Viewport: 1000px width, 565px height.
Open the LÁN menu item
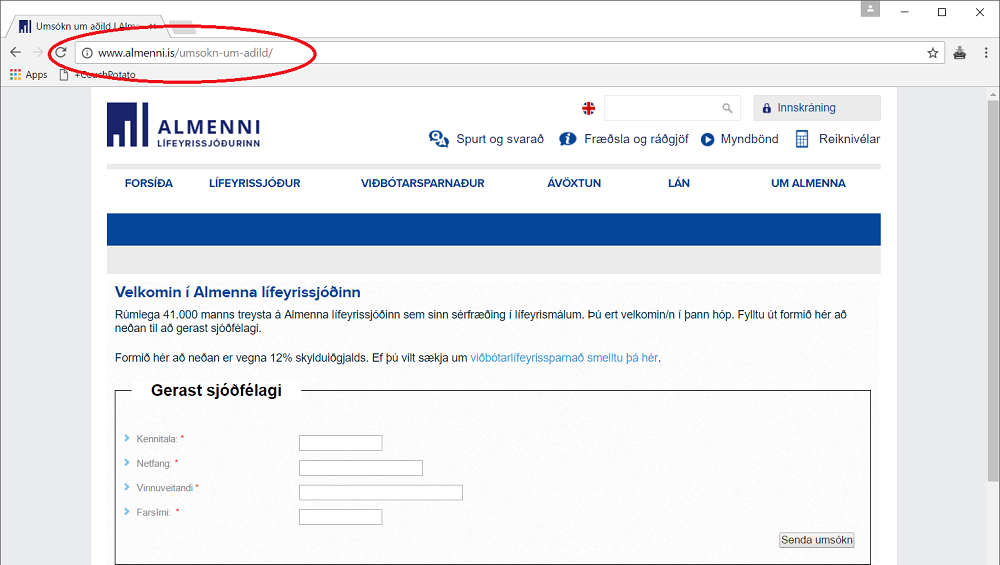click(679, 183)
